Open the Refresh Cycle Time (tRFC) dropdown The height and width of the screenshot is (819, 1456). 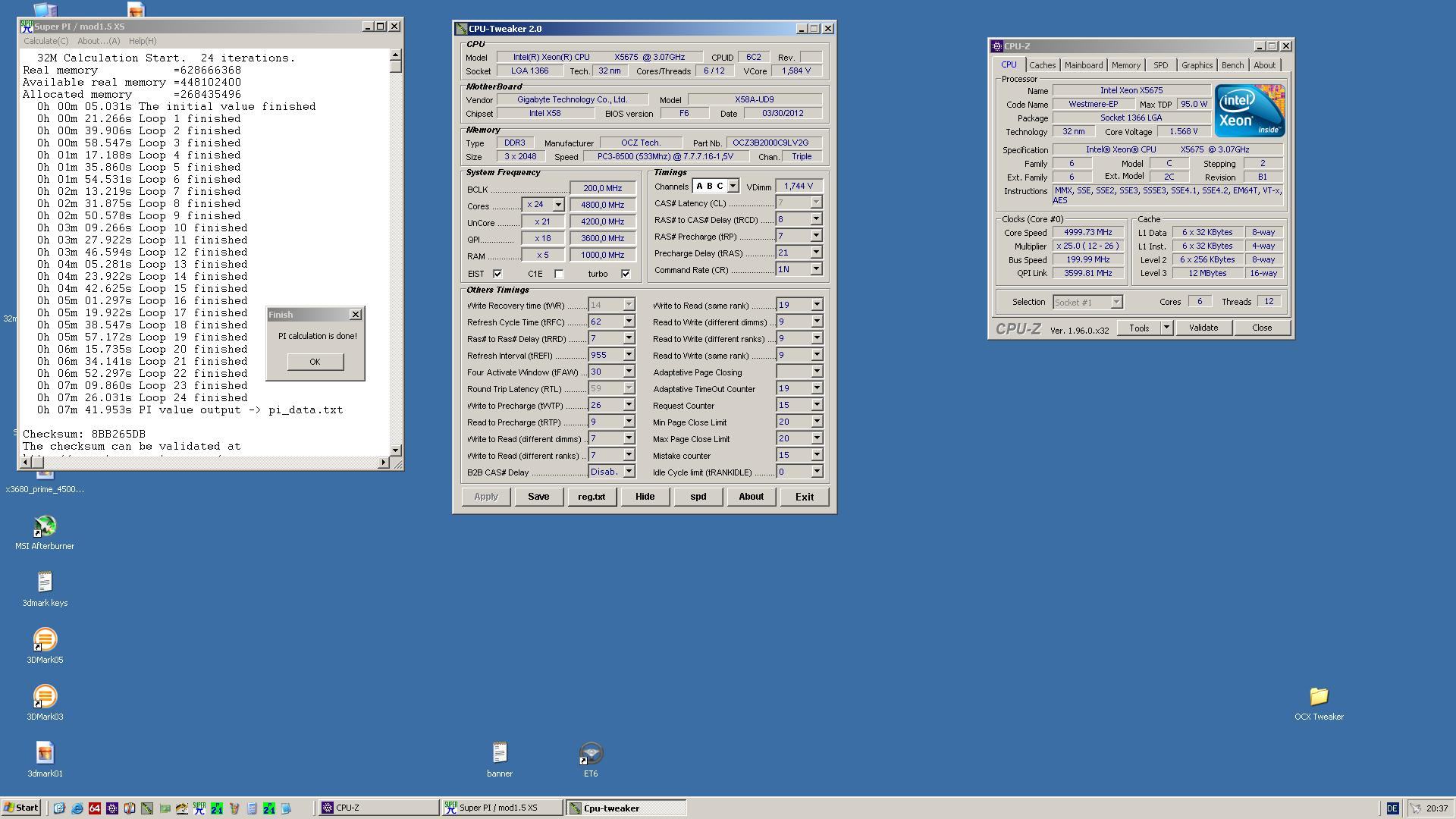click(629, 322)
